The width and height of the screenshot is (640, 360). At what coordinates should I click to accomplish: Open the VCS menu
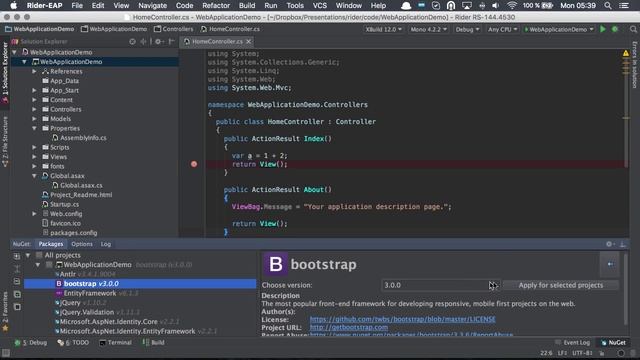(320, 5)
